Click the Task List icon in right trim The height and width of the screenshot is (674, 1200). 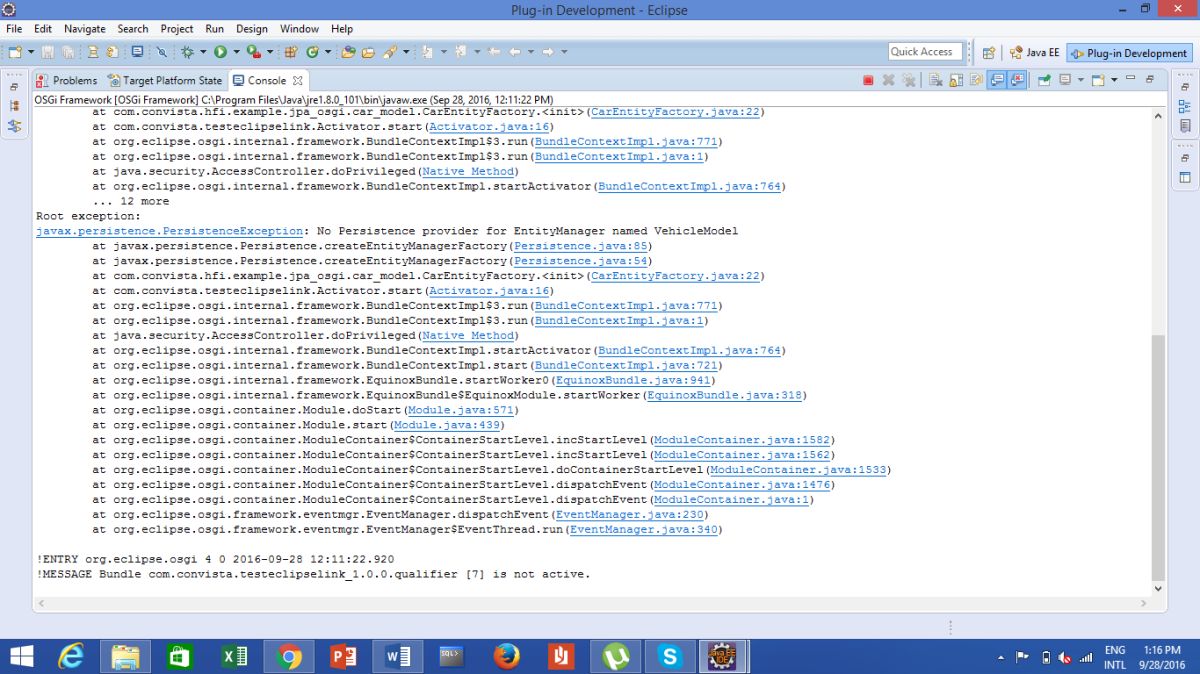tap(1185, 126)
